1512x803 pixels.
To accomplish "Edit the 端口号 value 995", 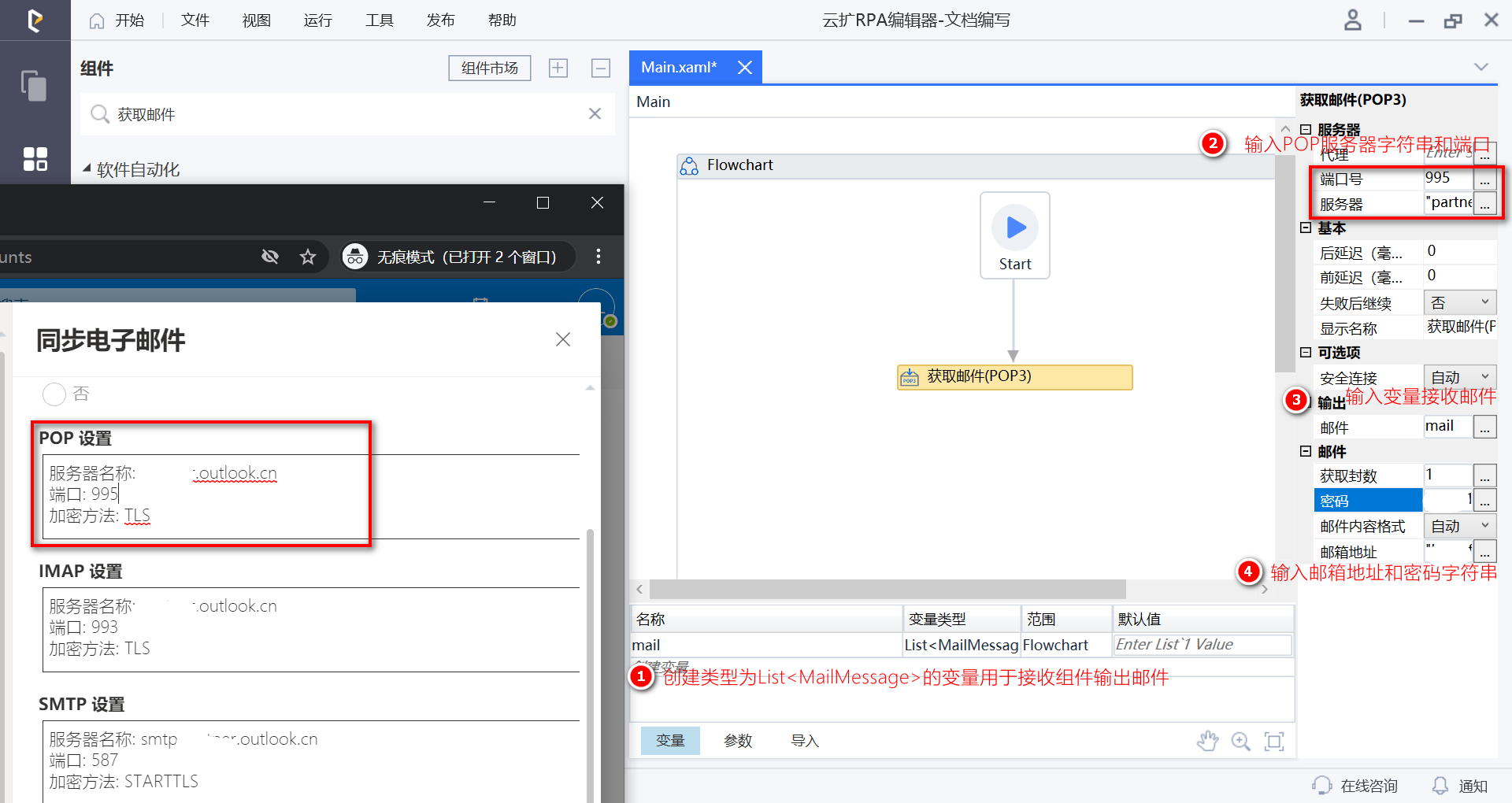I will click(1447, 179).
